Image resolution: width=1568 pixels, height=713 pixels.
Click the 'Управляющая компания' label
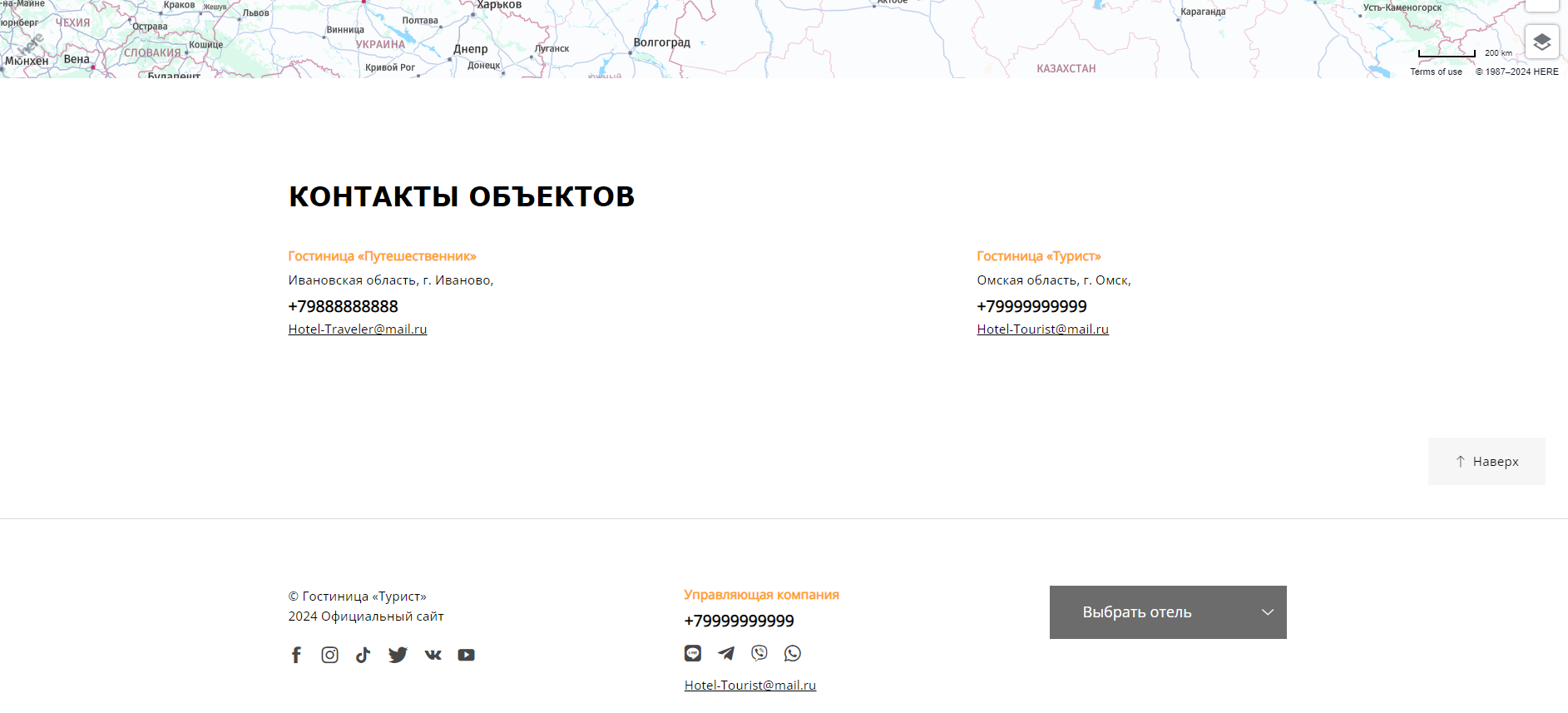762,595
